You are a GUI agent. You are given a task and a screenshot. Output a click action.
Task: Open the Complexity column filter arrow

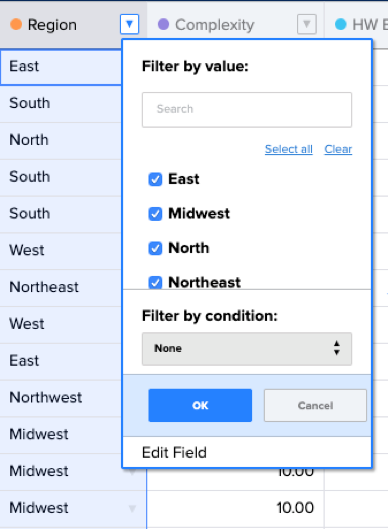point(306,24)
